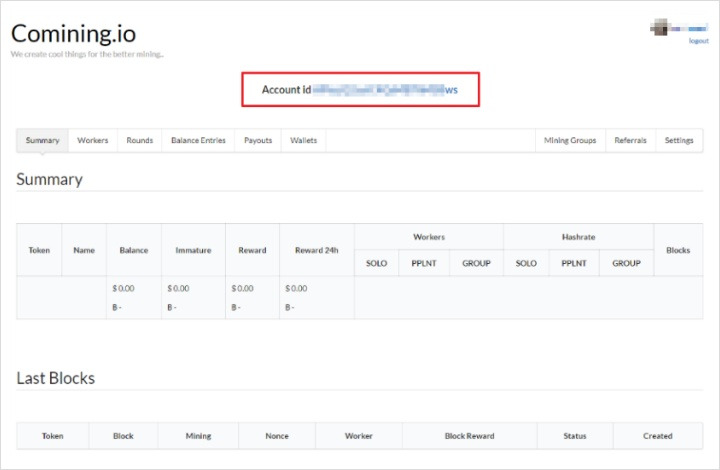This screenshot has height=470, width=720.
Task: Click the $0.00 value in Reward 24h column
Action: [296, 288]
